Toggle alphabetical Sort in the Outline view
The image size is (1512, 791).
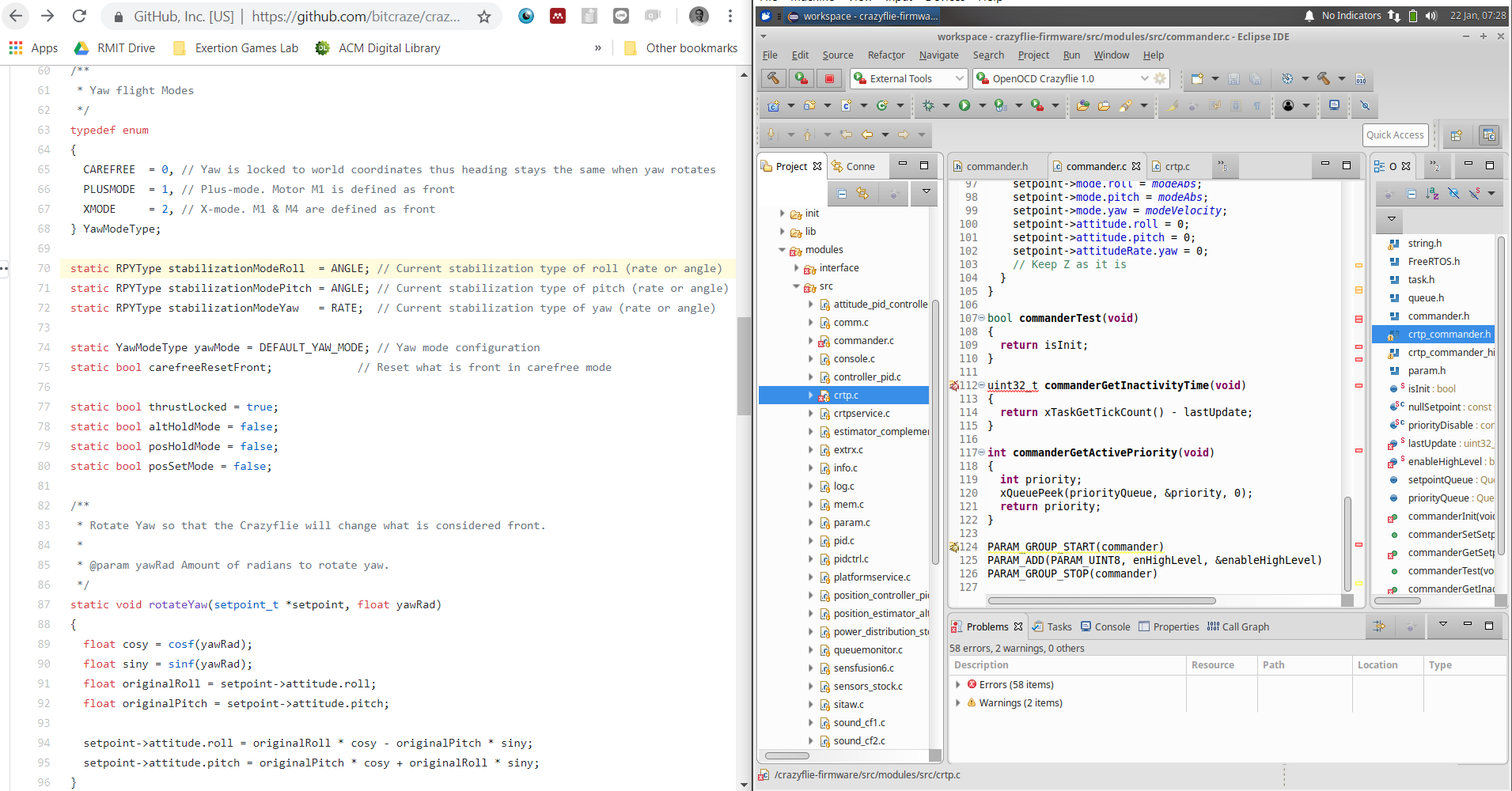(x=1432, y=194)
